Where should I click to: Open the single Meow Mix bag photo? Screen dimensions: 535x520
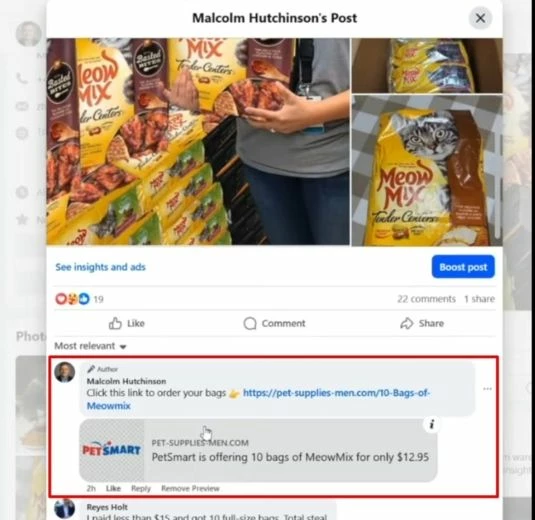point(427,171)
